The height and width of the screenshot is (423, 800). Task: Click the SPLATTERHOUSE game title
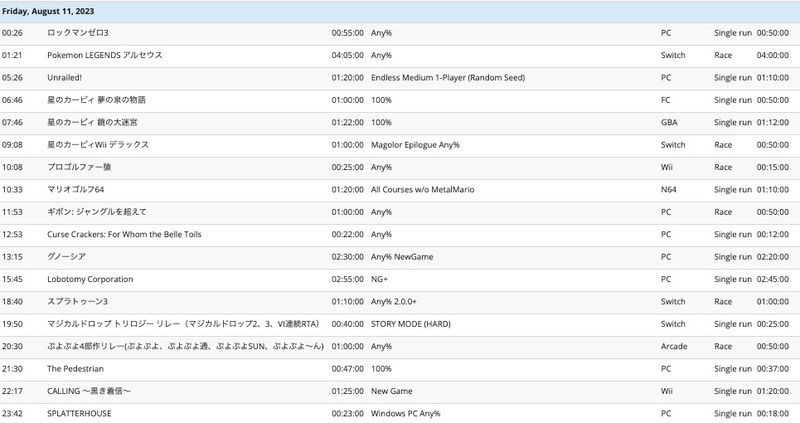pyautogui.click(x=79, y=414)
